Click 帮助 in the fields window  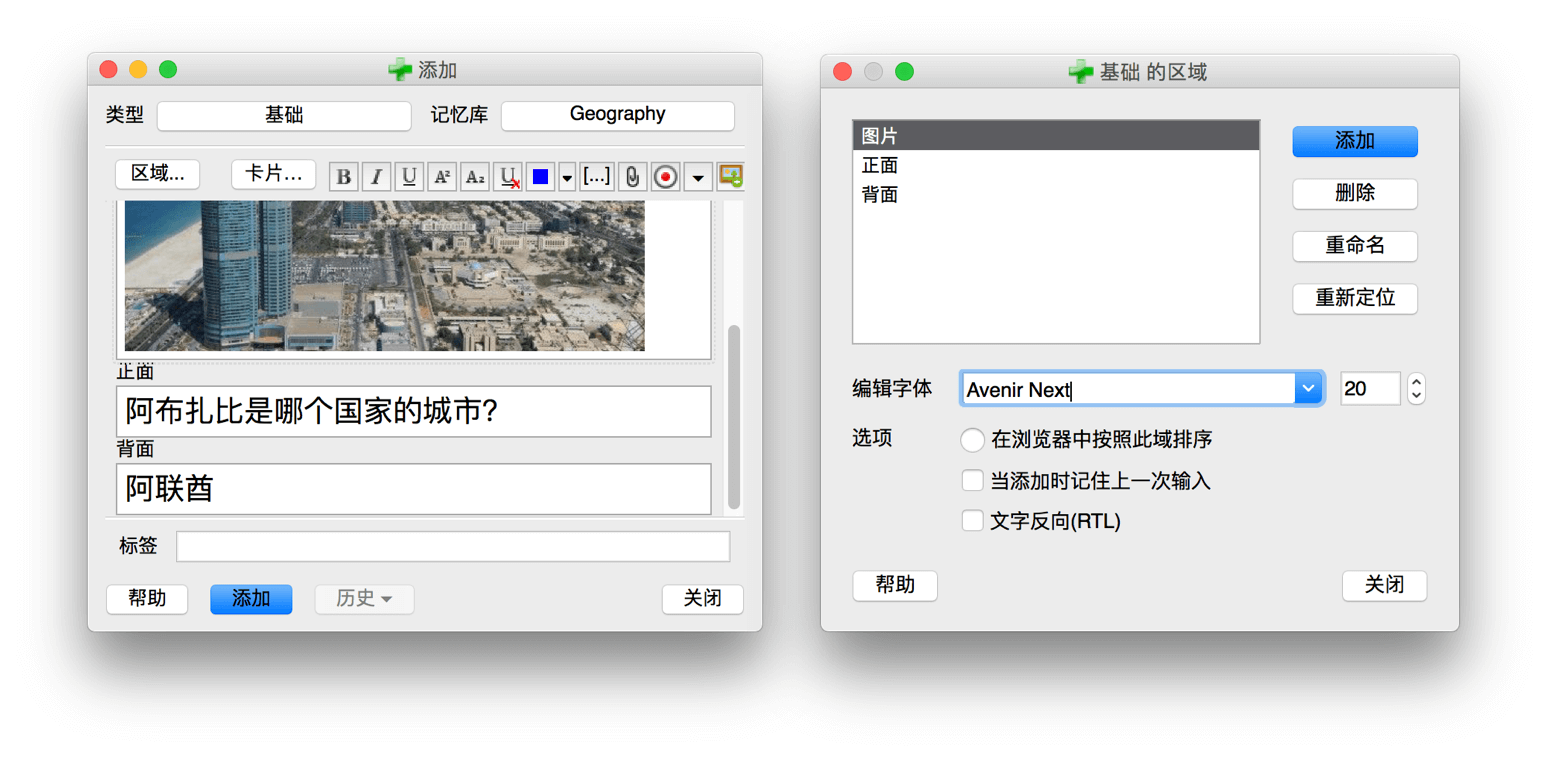[x=895, y=586]
